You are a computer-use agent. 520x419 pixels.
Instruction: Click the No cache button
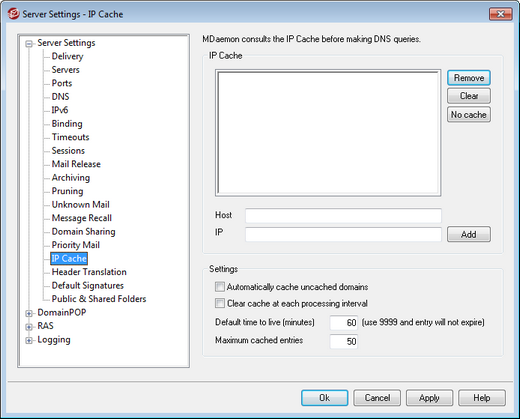pyautogui.click(x=469, y=115)
